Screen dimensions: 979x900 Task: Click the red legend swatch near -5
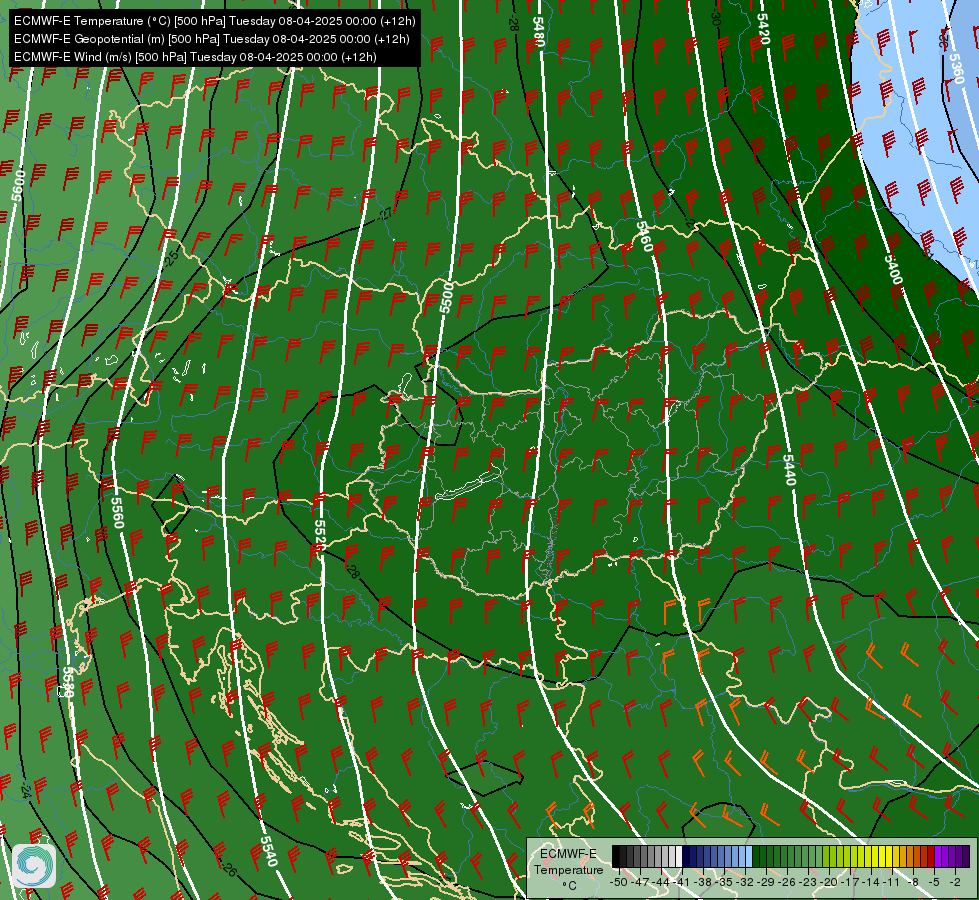click(931, 856)
